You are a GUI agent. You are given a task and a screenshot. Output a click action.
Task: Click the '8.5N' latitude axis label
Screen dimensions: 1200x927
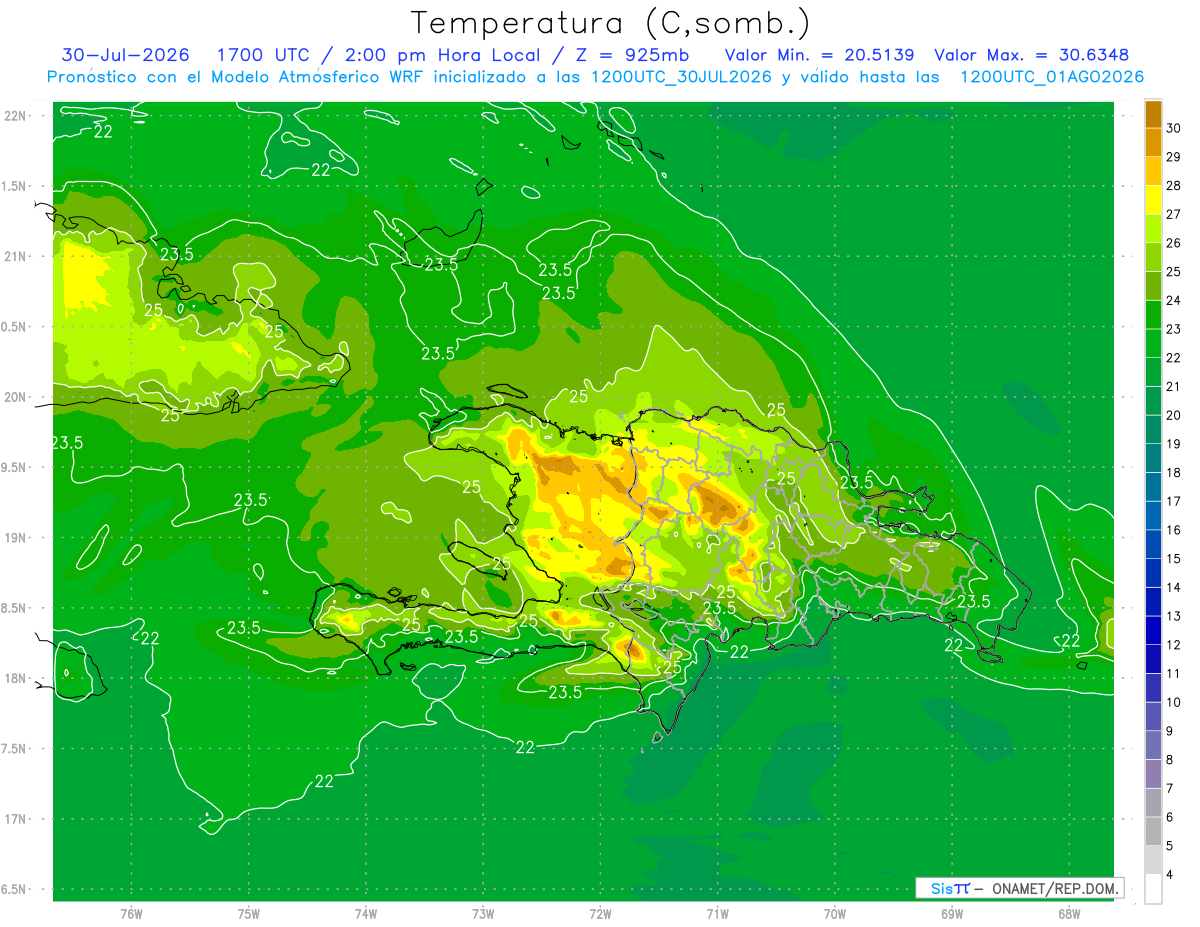[14, 608]
